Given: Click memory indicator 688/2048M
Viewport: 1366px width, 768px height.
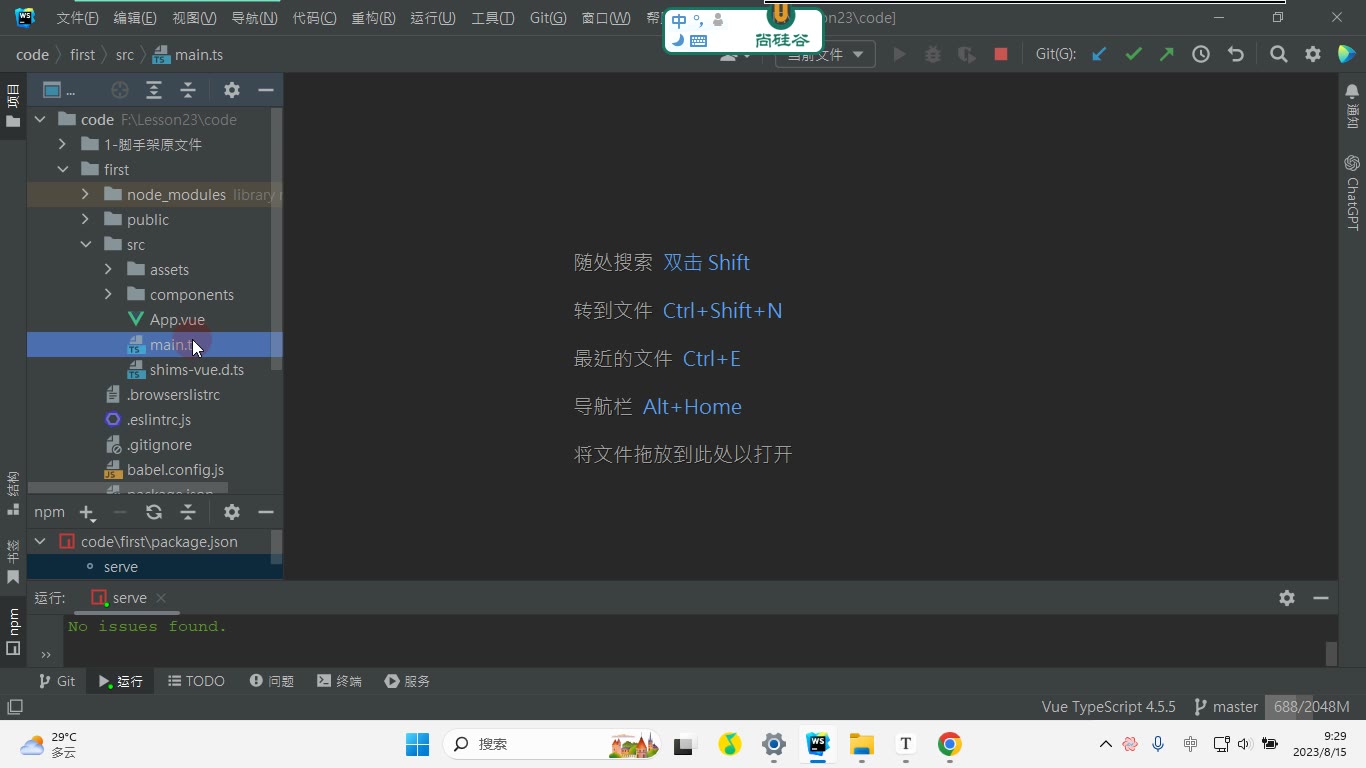Looking at the screenshot, I should pyautogui.click(x=1311, y=707).
